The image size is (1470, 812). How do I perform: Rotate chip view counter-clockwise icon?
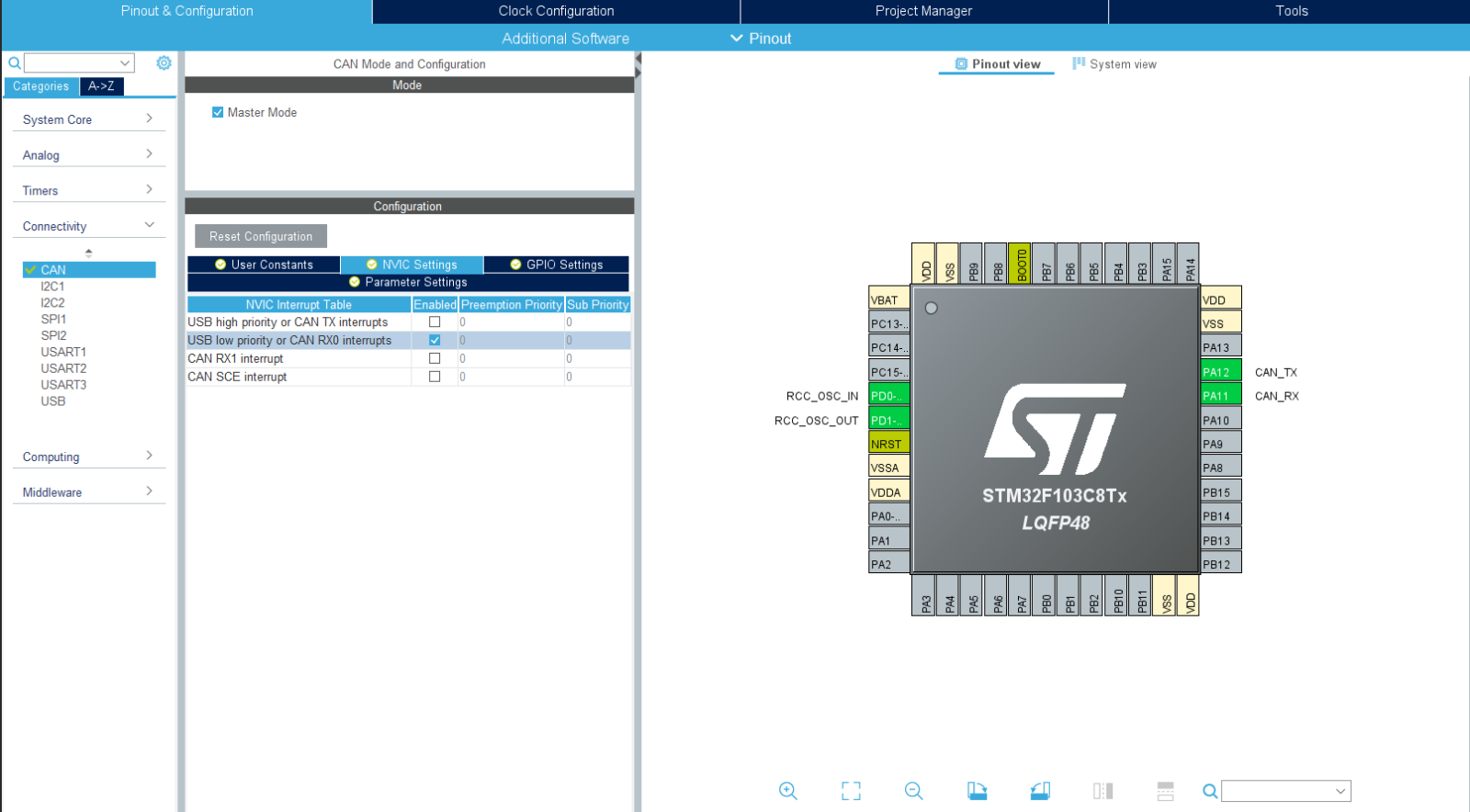coord(1040,791)
